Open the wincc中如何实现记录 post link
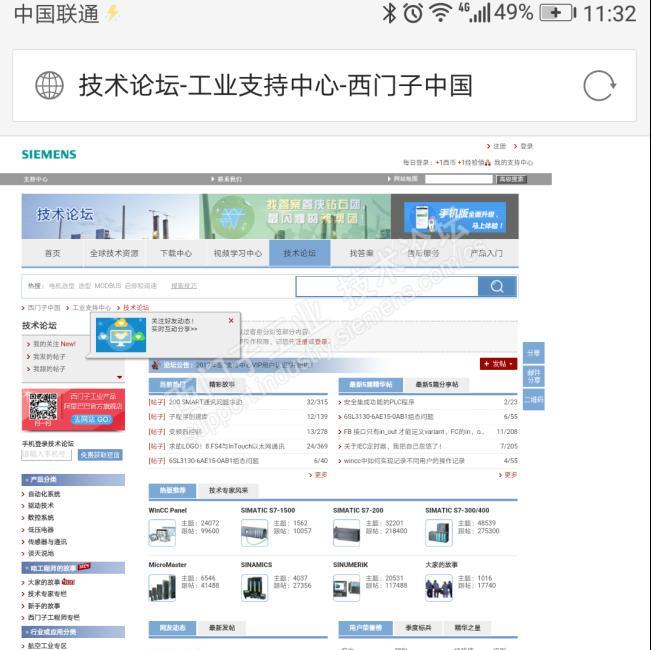This screenshot has height=650, width=651. [x=404, y=461]
